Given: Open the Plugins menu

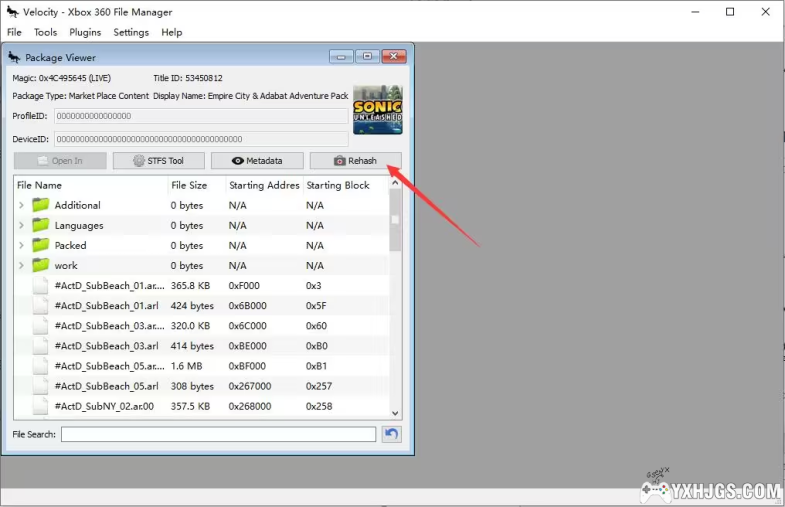Looking at the screenshot, I should tap(85, 32).
